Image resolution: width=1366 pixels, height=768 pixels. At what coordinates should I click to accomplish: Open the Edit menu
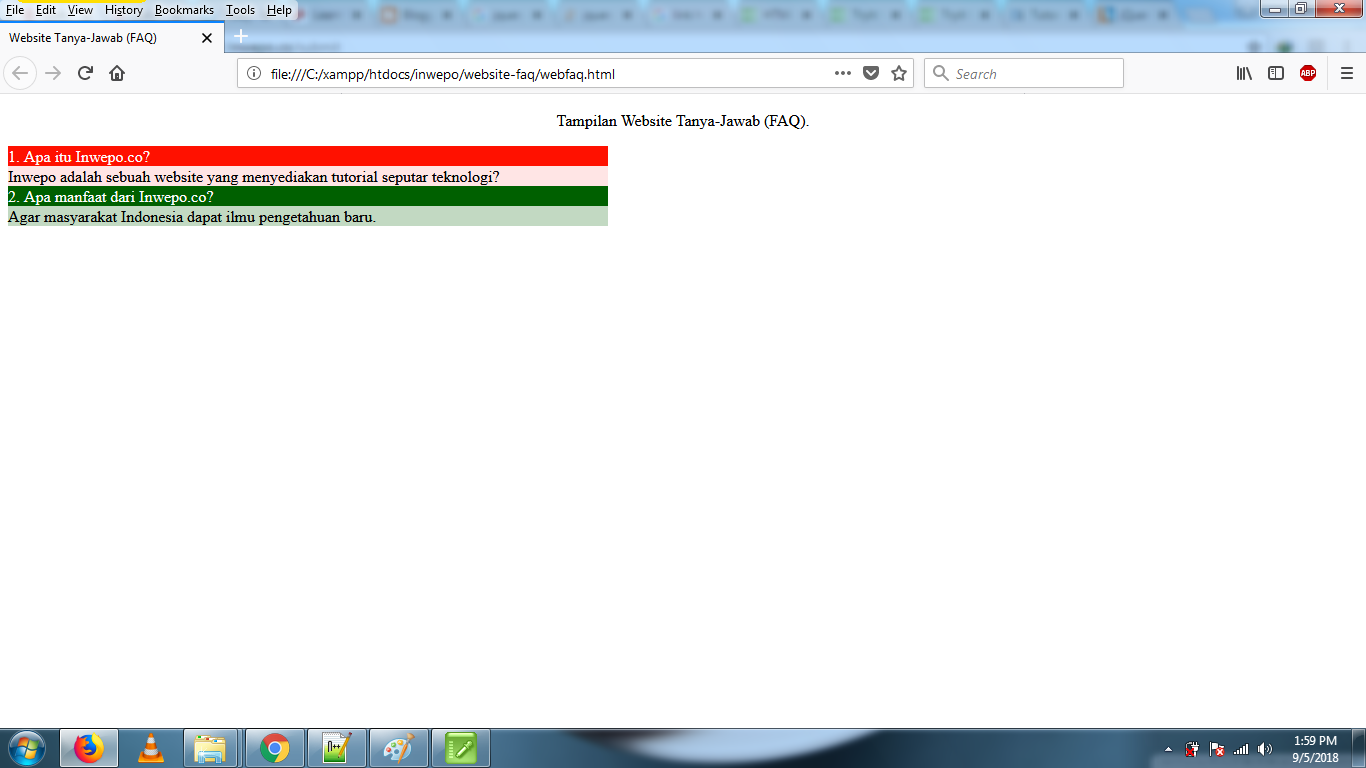pos(46,10)
